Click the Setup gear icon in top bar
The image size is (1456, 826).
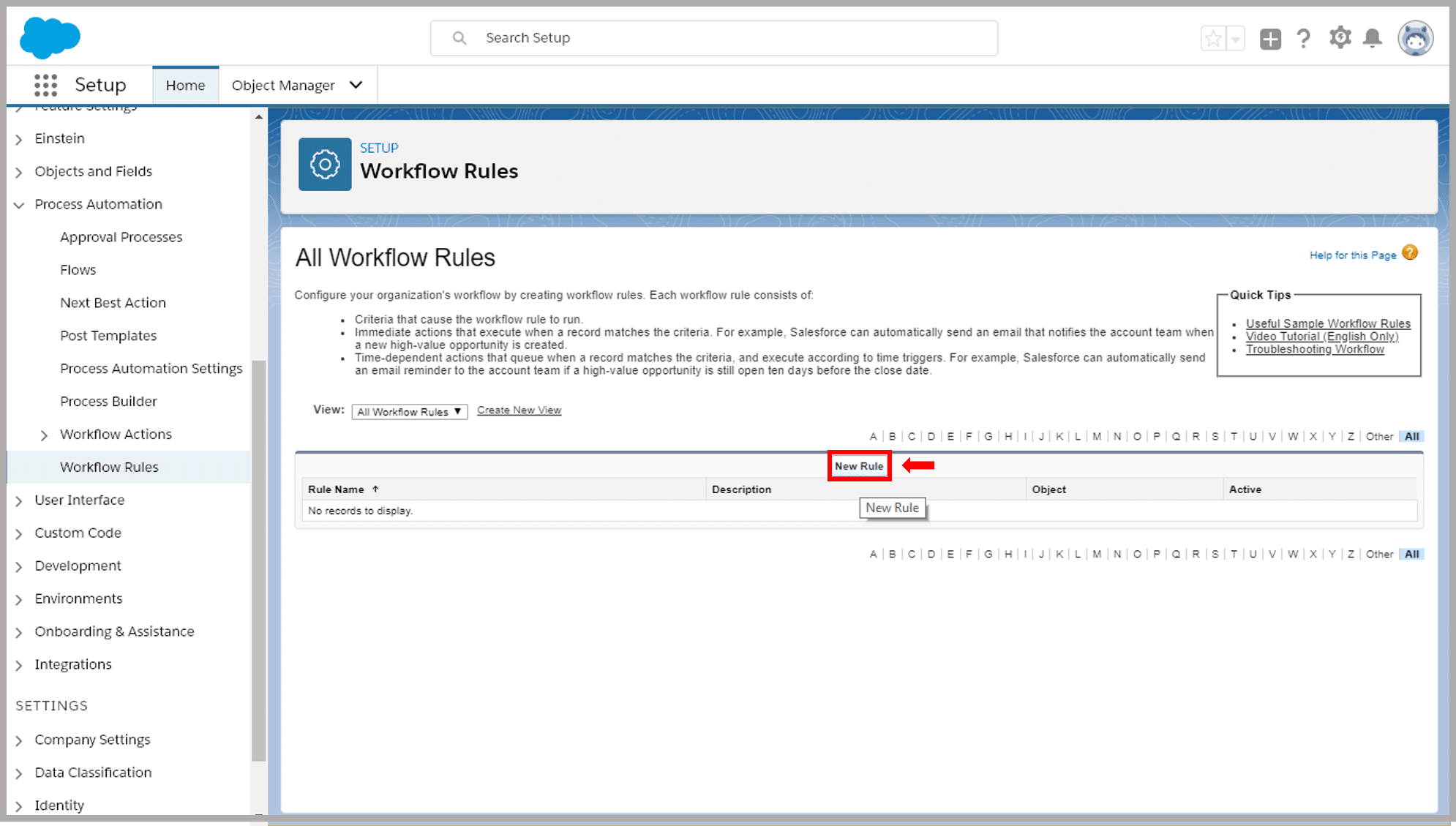pyautogui.click(x=1339, y=38)
